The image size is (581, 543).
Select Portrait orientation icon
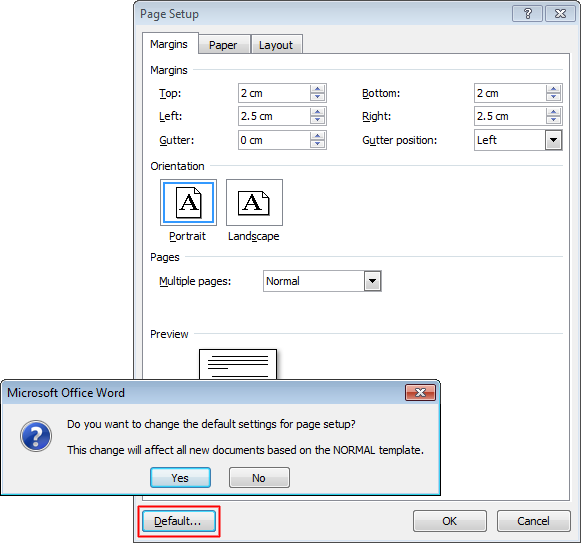[188, 202]
